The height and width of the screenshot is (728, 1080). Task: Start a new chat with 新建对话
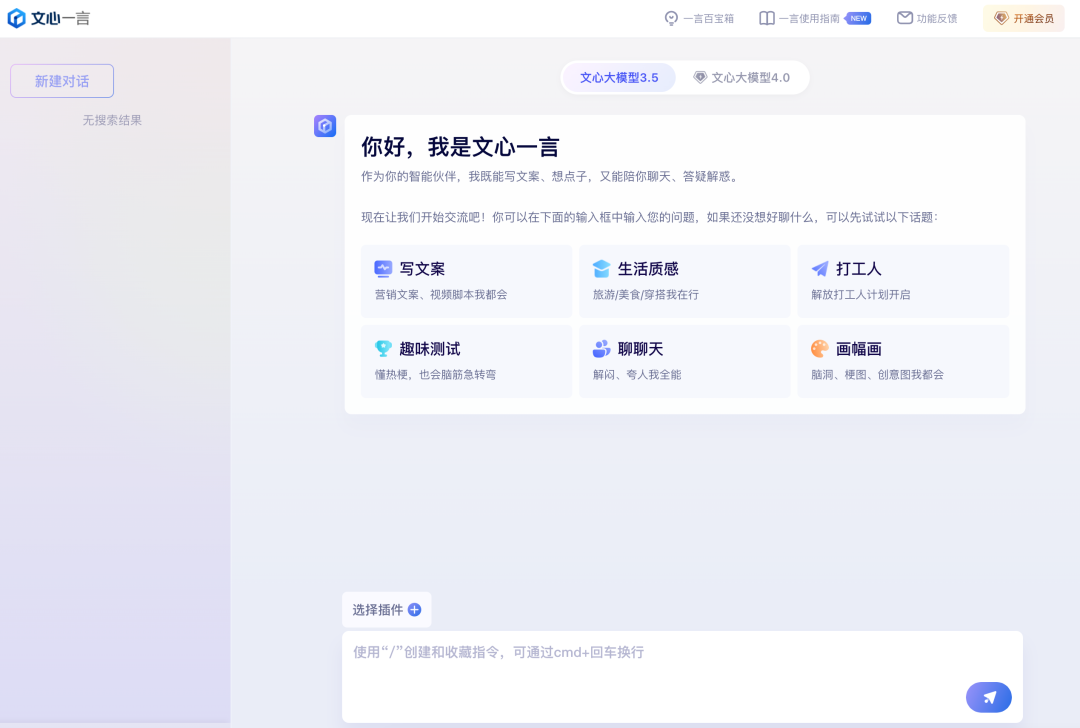pyautogui.click(x=62, y=81)
